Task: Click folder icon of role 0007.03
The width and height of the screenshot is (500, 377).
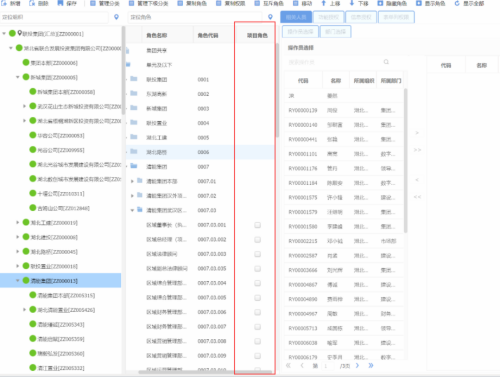Action: [140, 210]
